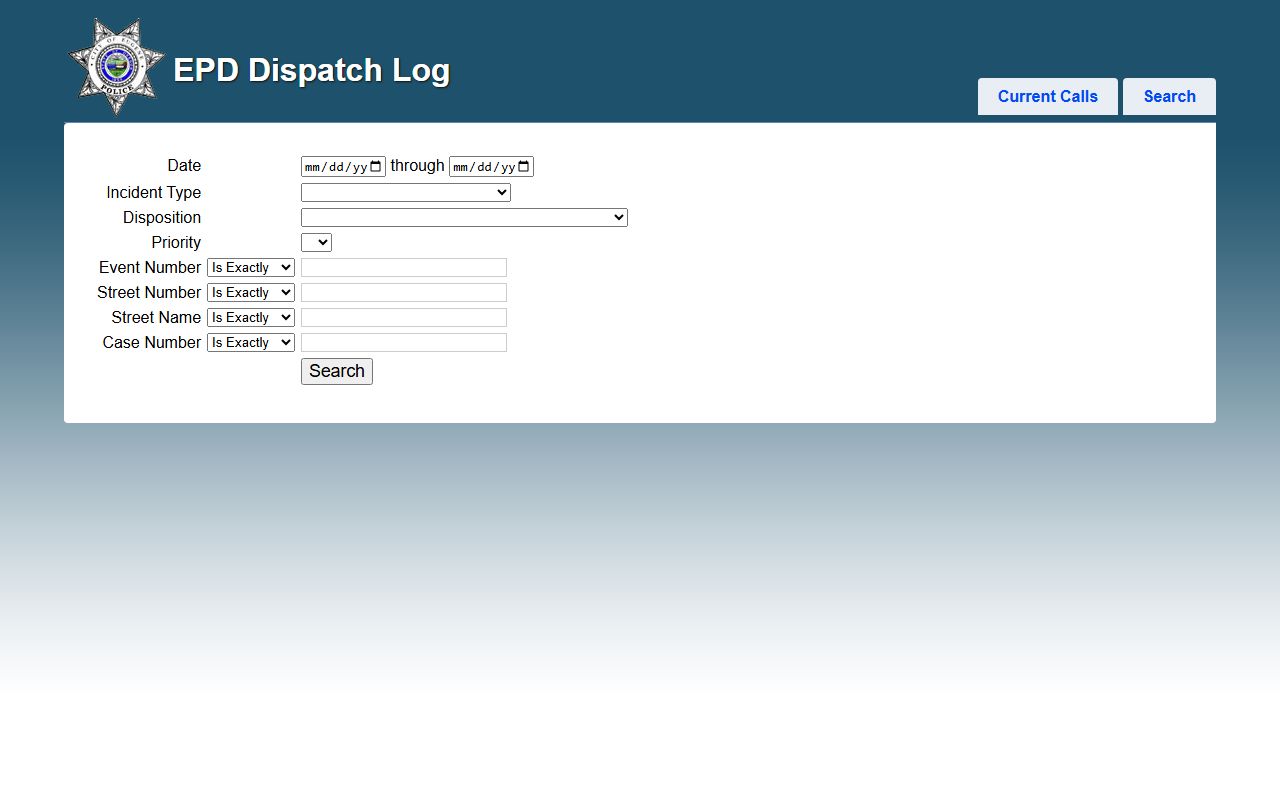
Task: Open calendar picker on start date field
Action: coord(376,167)
